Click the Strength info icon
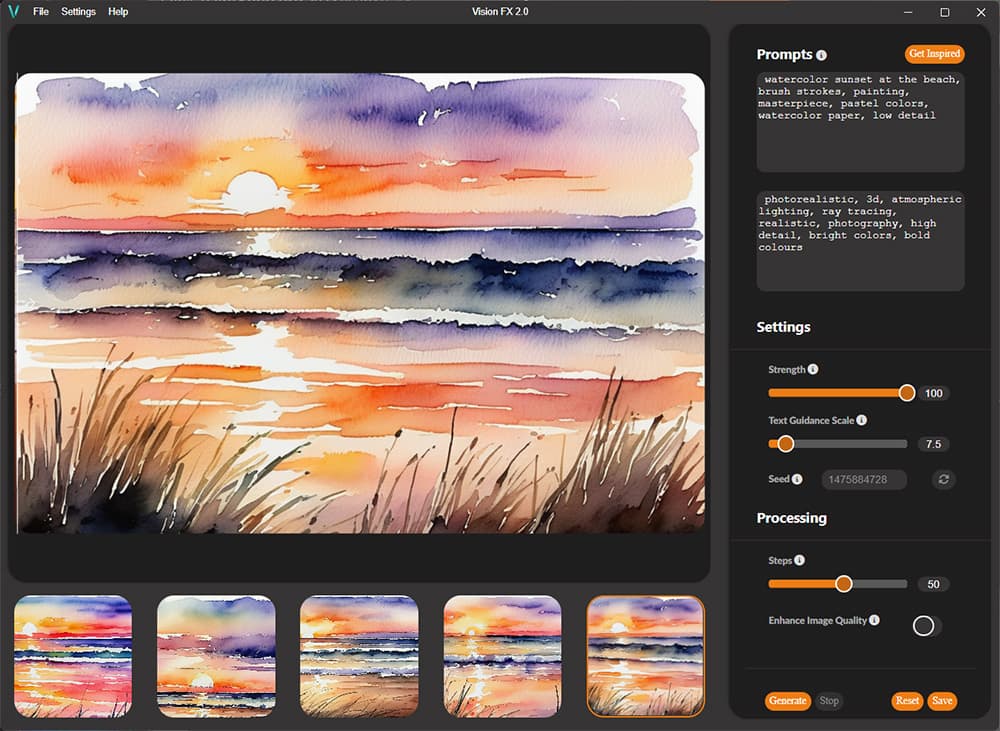Image resolution: width=1000 pixels, height=731 pixels. [813, 369]
